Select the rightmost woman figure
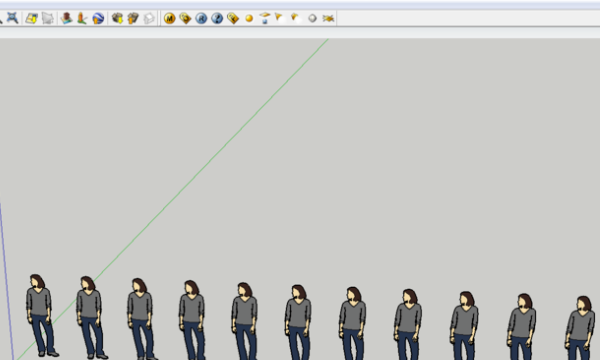Image resolution: width=600 pixels, height=360 pixels. tap(580, 328)
